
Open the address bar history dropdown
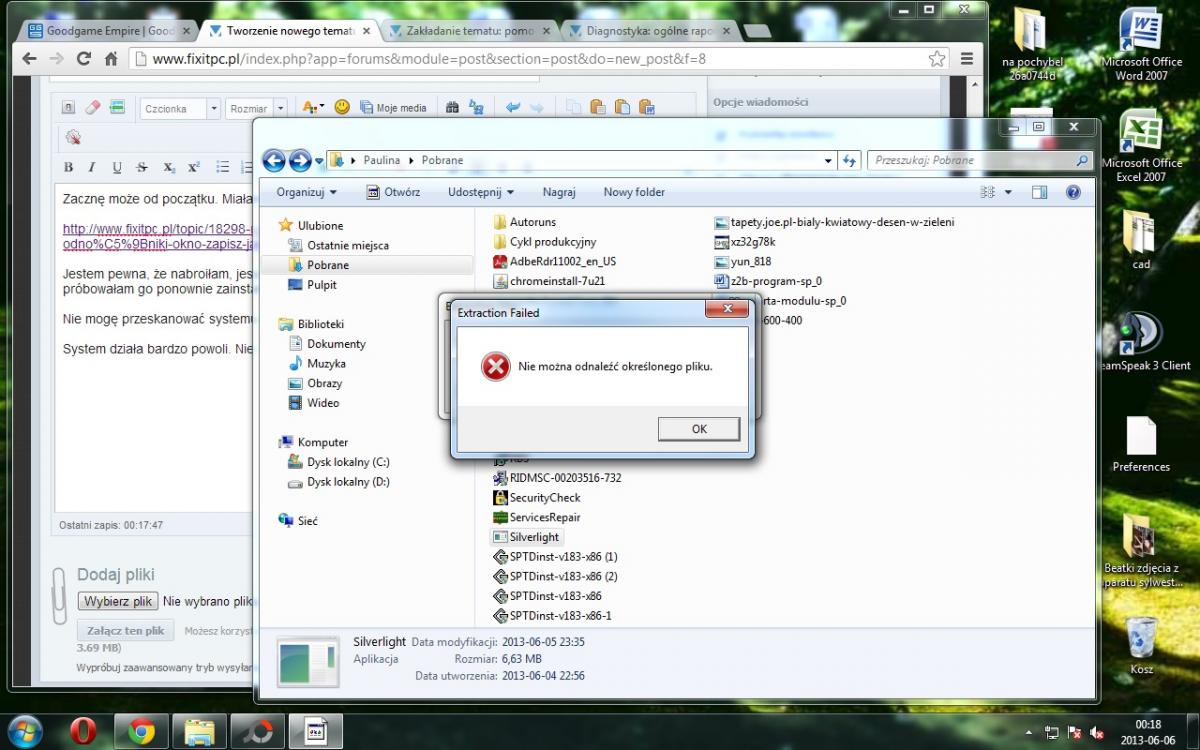point(828,160)
